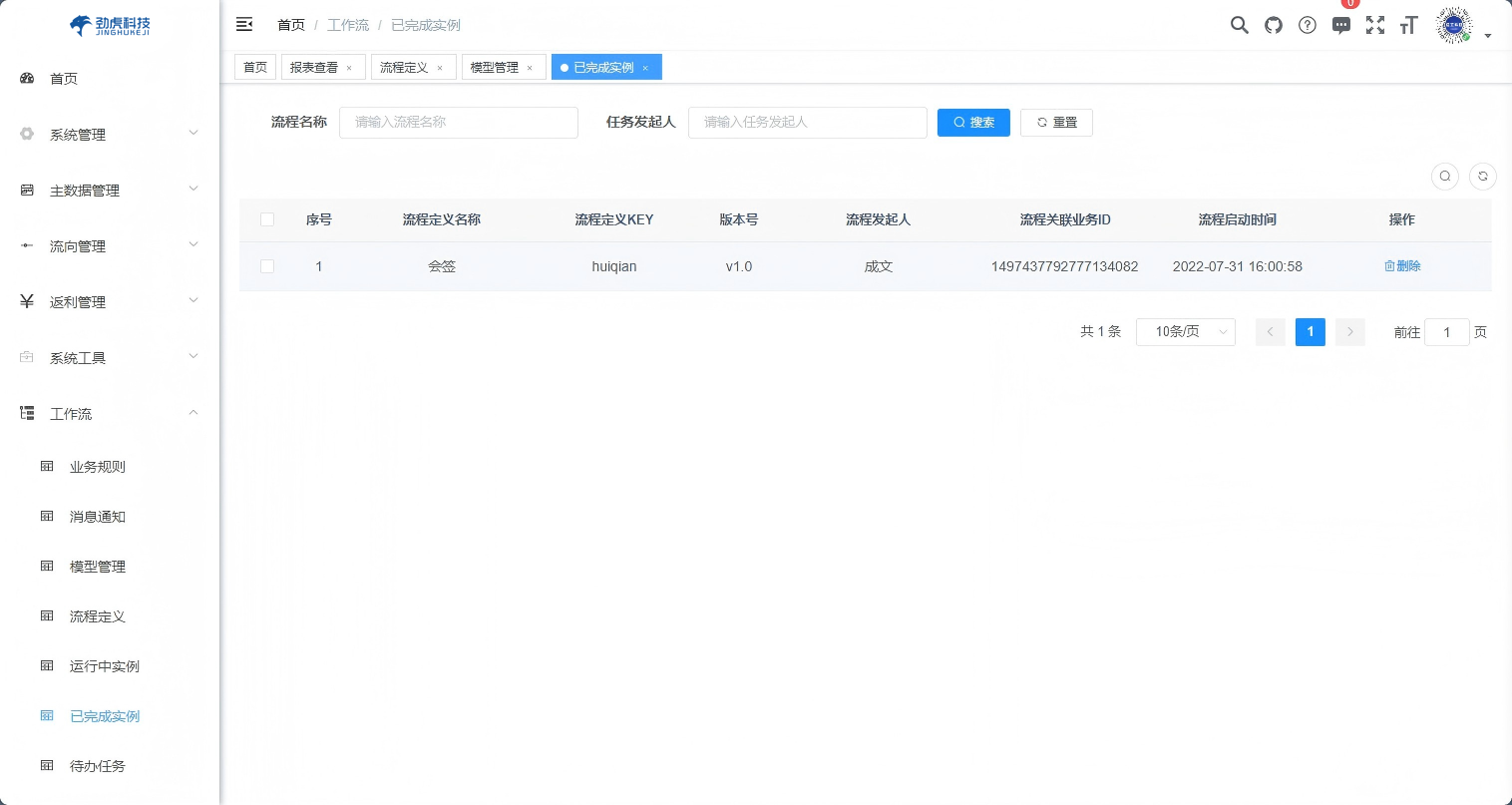The image size is (1512, 805).
Task: Open the 10条/页 page size dropdown
Action: pyautogui.click(x=1185, y=332)
